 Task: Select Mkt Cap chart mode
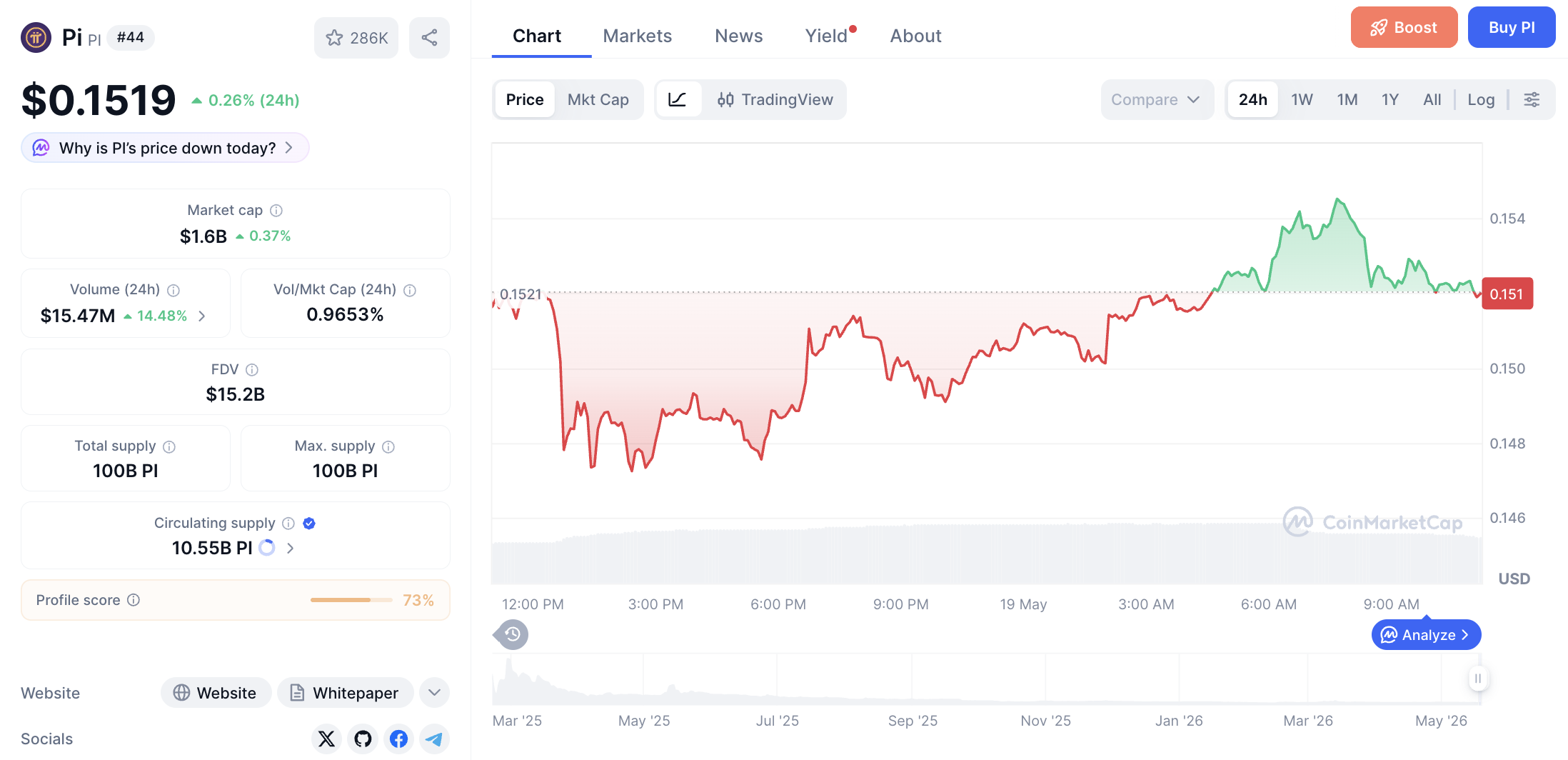[x=598, y=99]
